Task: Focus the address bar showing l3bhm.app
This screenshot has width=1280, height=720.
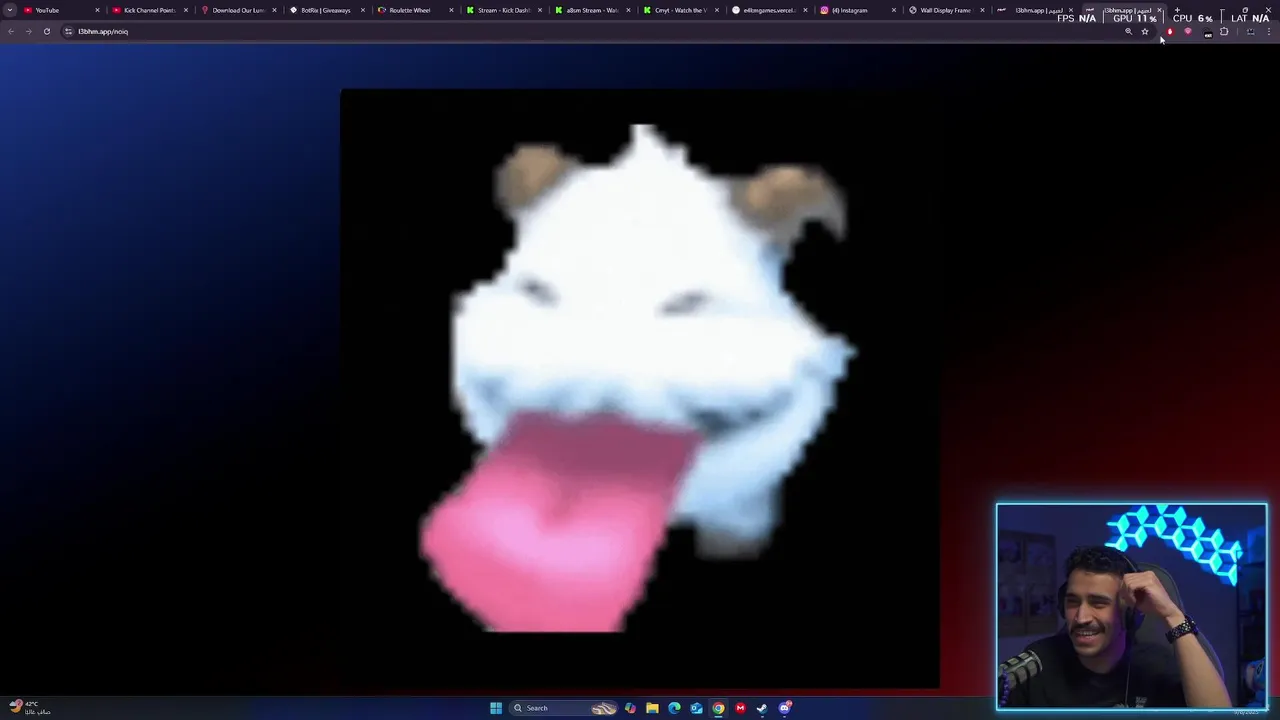Action: pyautogui.click(x=600, y=31)
